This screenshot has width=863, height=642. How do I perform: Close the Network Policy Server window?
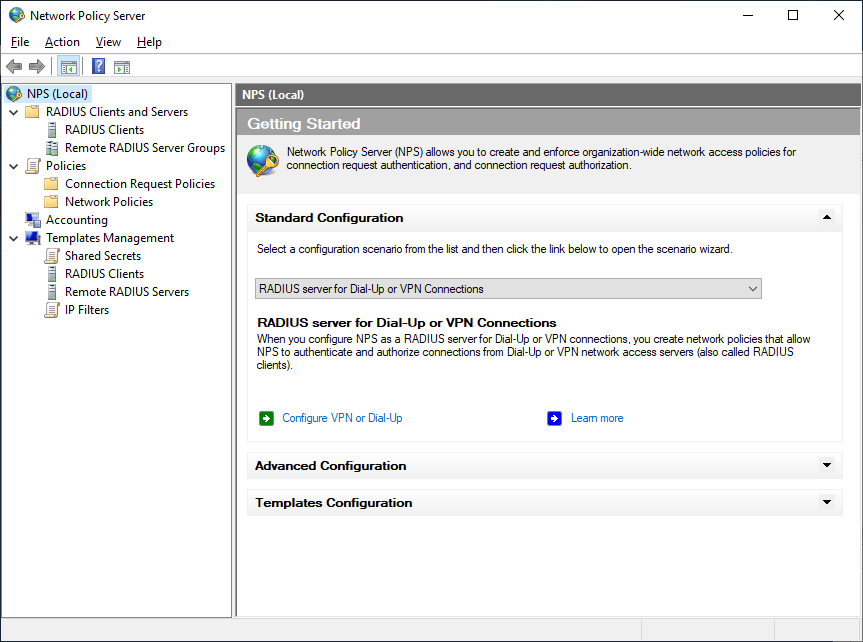[838, 15]
